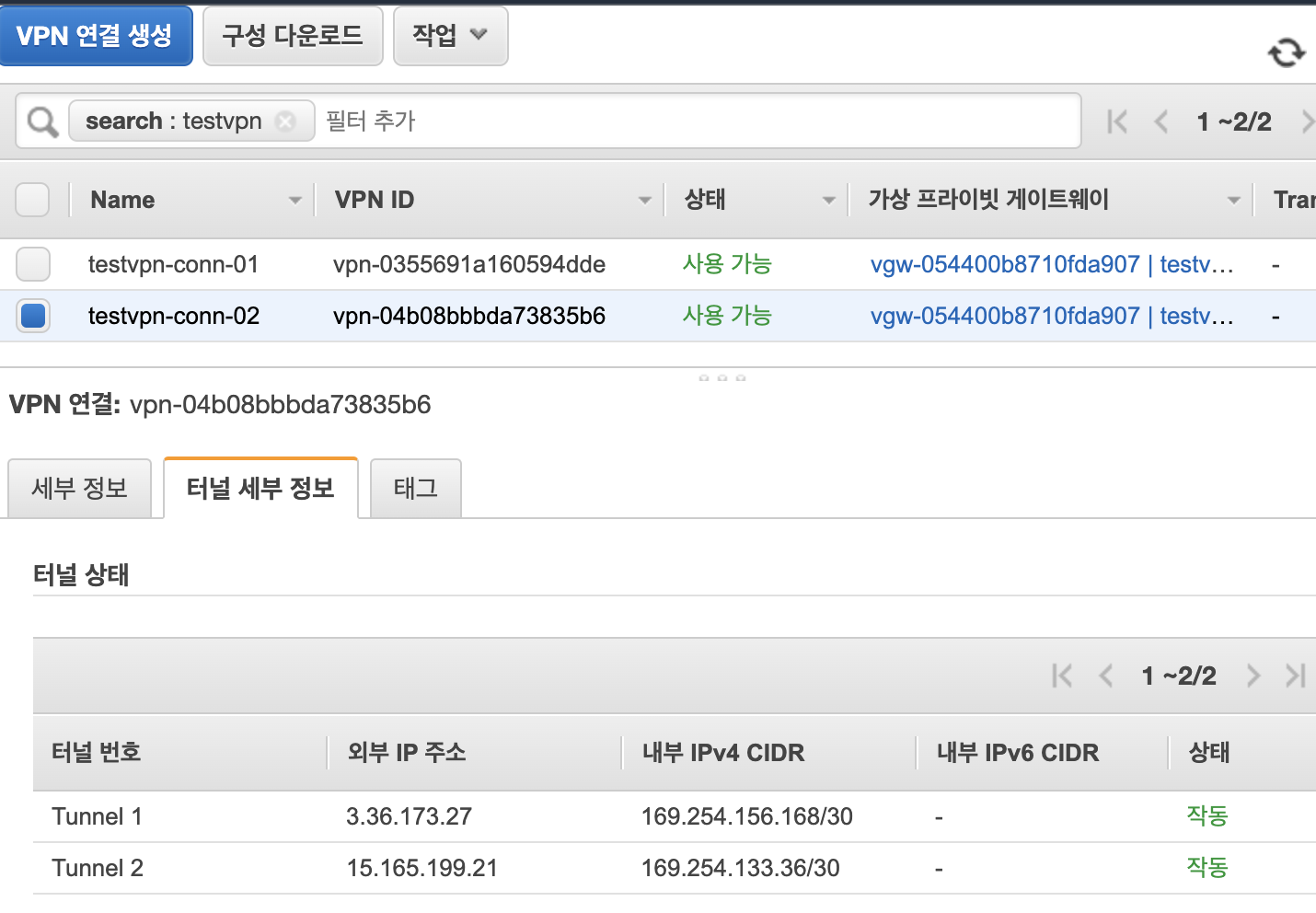Screen dimensions: 1316x913
Task: Click the Tunnel 1 row label
Action: click(98, 816)
